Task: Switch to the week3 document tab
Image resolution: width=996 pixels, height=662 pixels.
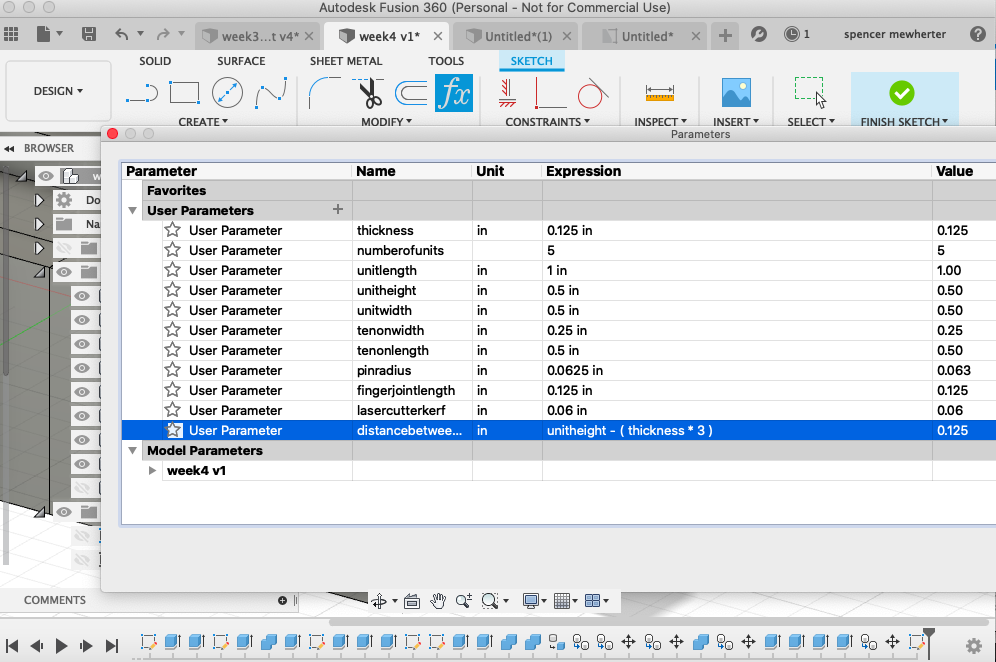Action: (257, 36)
